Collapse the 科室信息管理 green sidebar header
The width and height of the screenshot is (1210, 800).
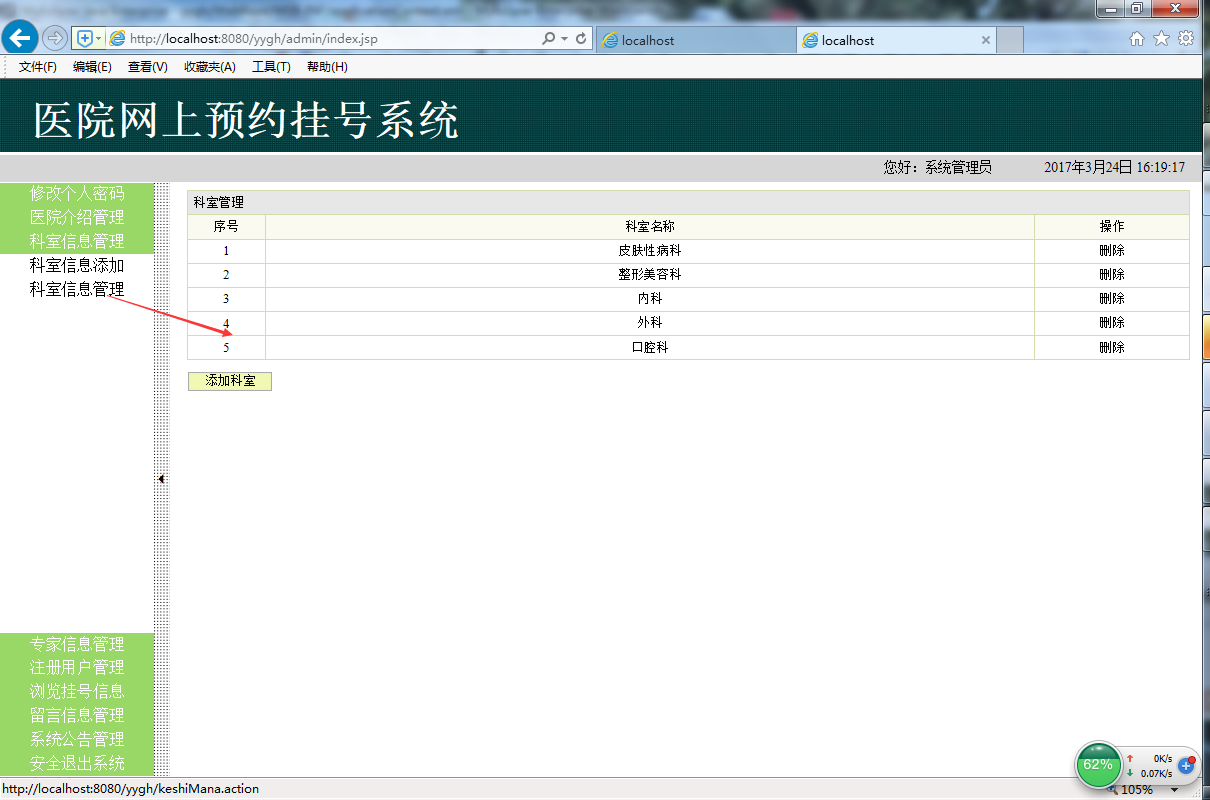pos(77,241)
